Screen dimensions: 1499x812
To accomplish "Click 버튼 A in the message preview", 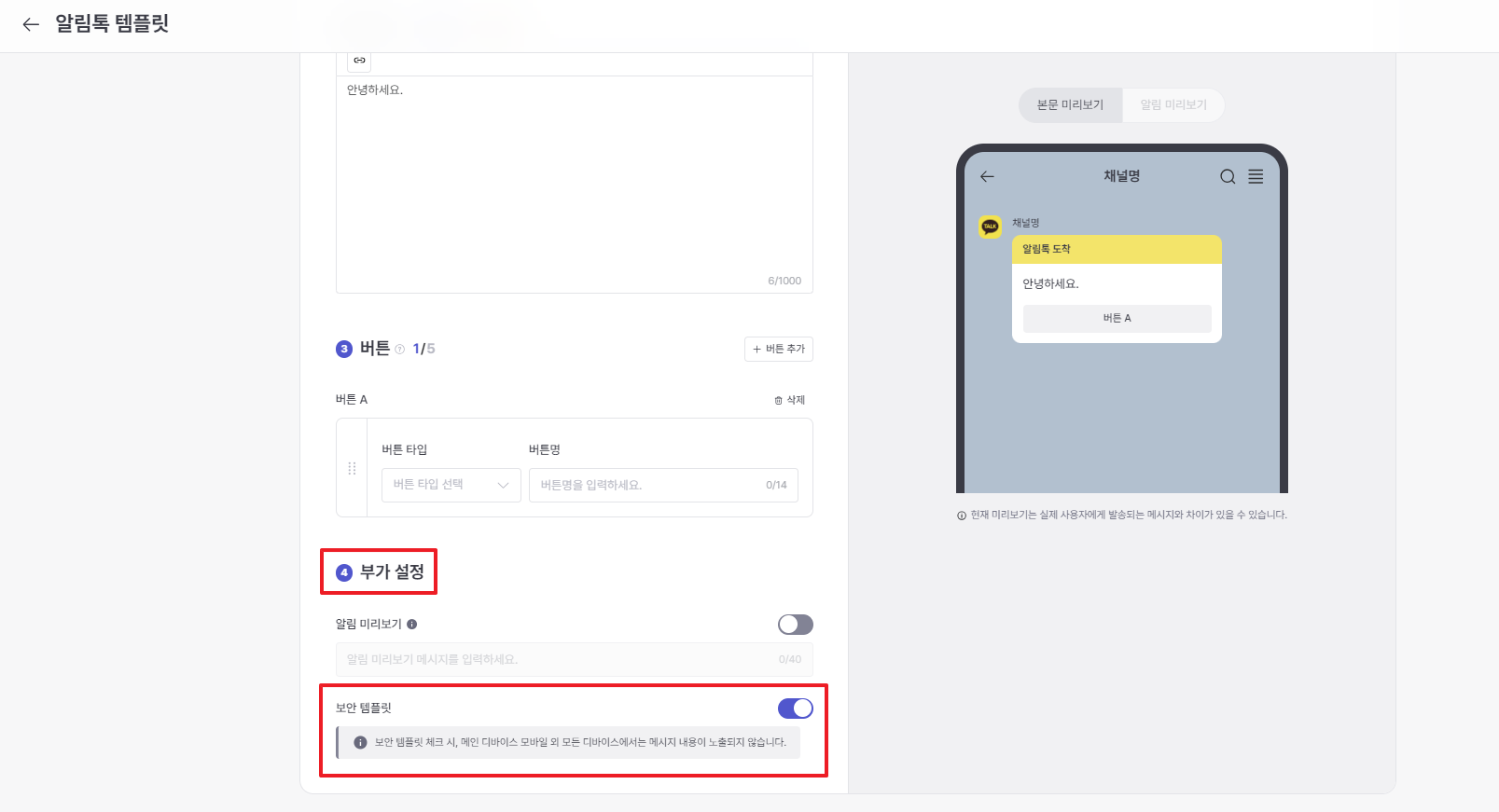I will point(1117,319).
